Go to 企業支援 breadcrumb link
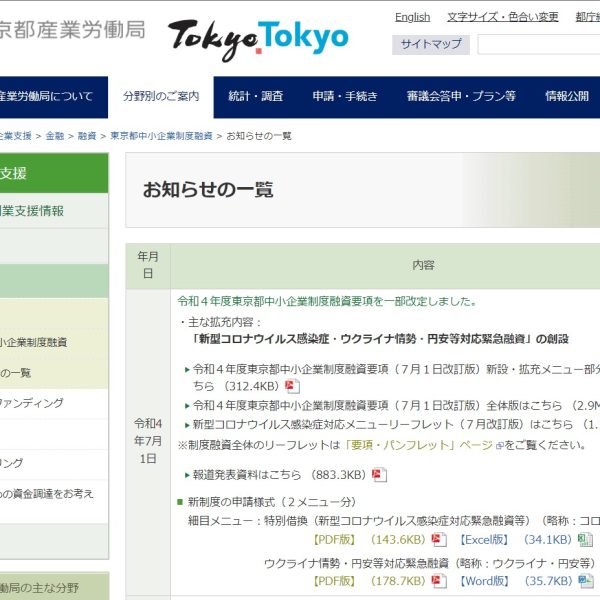This screenshot has width=600, height=600. pyautogui.click(x=16, y=136)
